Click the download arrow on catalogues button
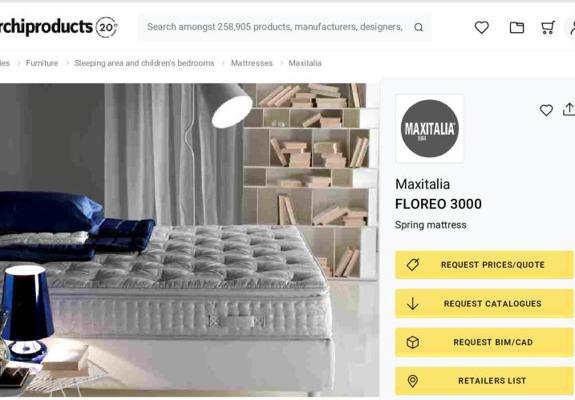Viewport: 575px width, 400px height. point(413,304)
